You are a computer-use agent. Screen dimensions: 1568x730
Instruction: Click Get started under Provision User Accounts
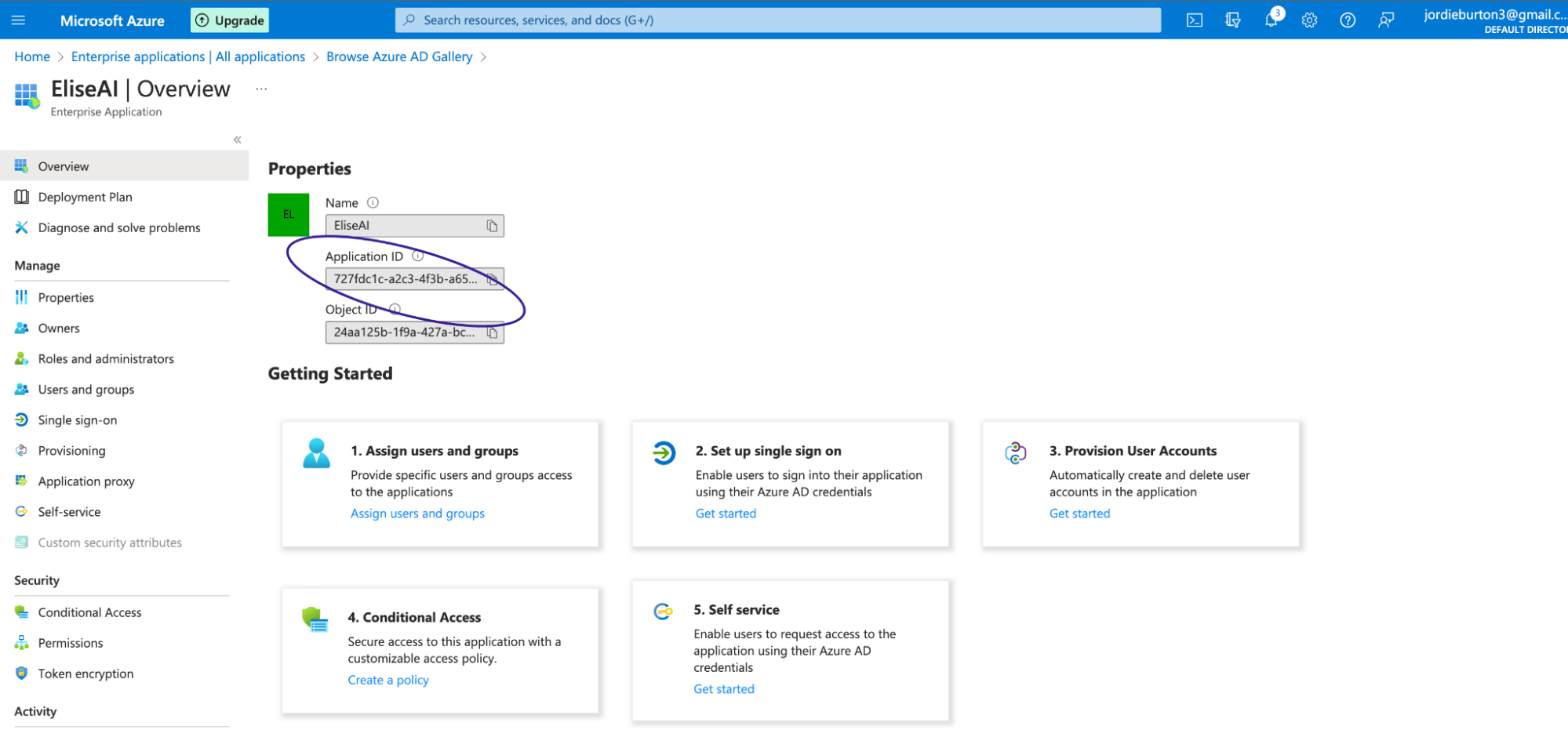pyautogui.click(x=1079, y=513)
